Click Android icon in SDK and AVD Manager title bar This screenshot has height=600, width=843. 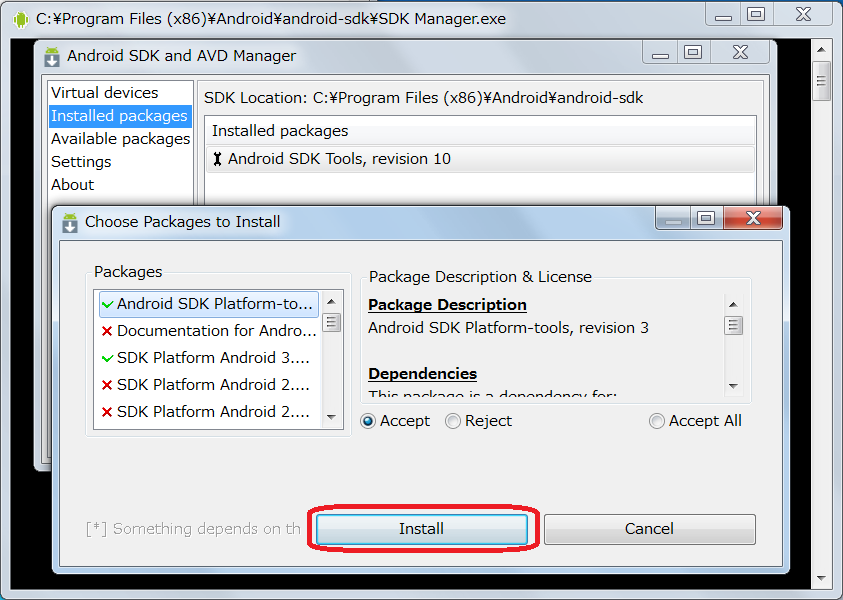tap(52, 56)
